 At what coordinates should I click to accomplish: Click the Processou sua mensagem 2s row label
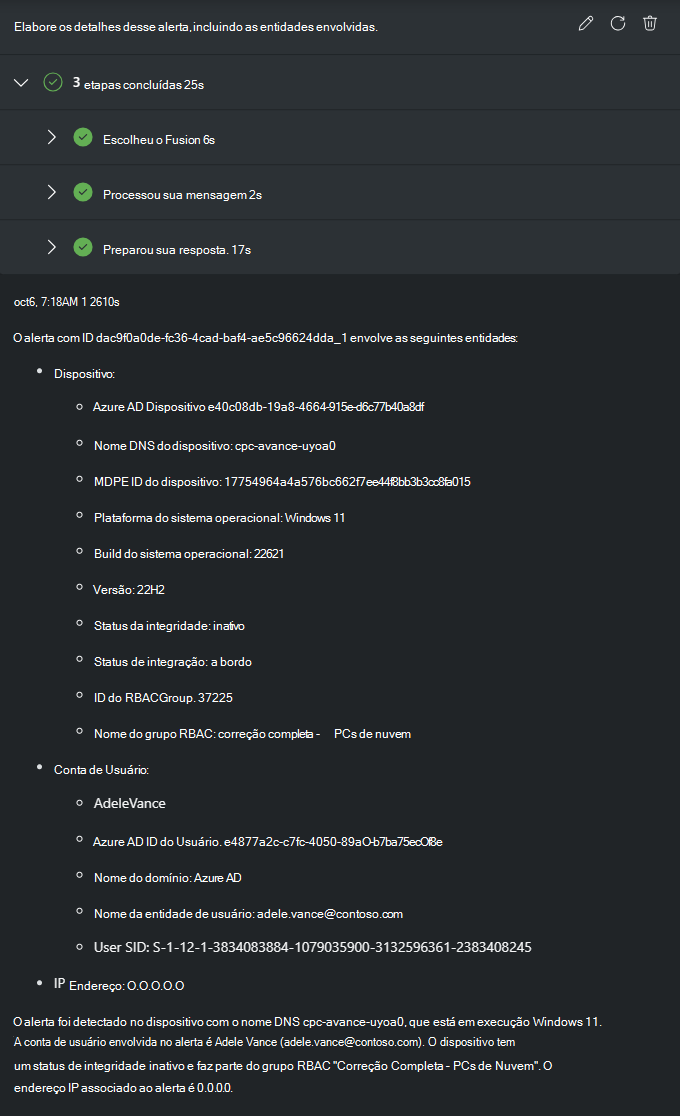coord(182,195)
